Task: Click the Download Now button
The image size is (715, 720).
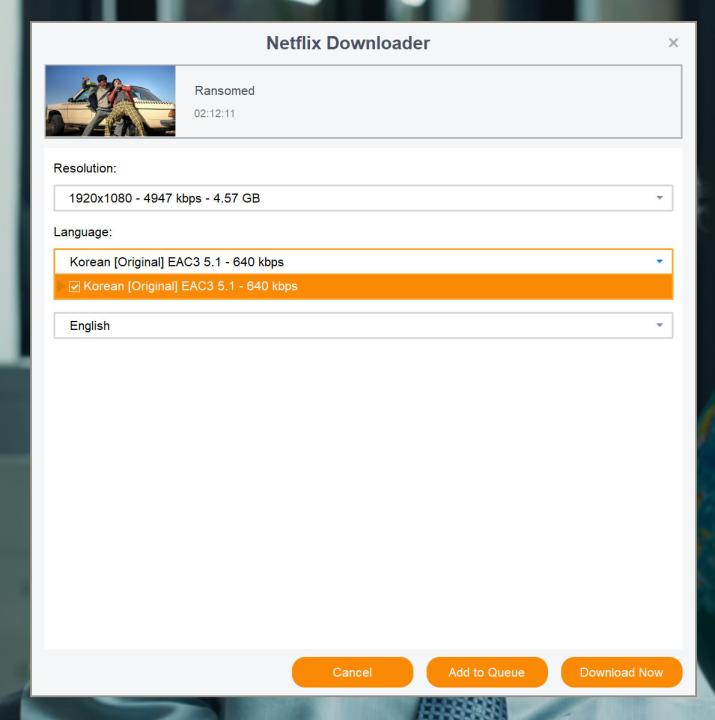Action: point(621,672)
